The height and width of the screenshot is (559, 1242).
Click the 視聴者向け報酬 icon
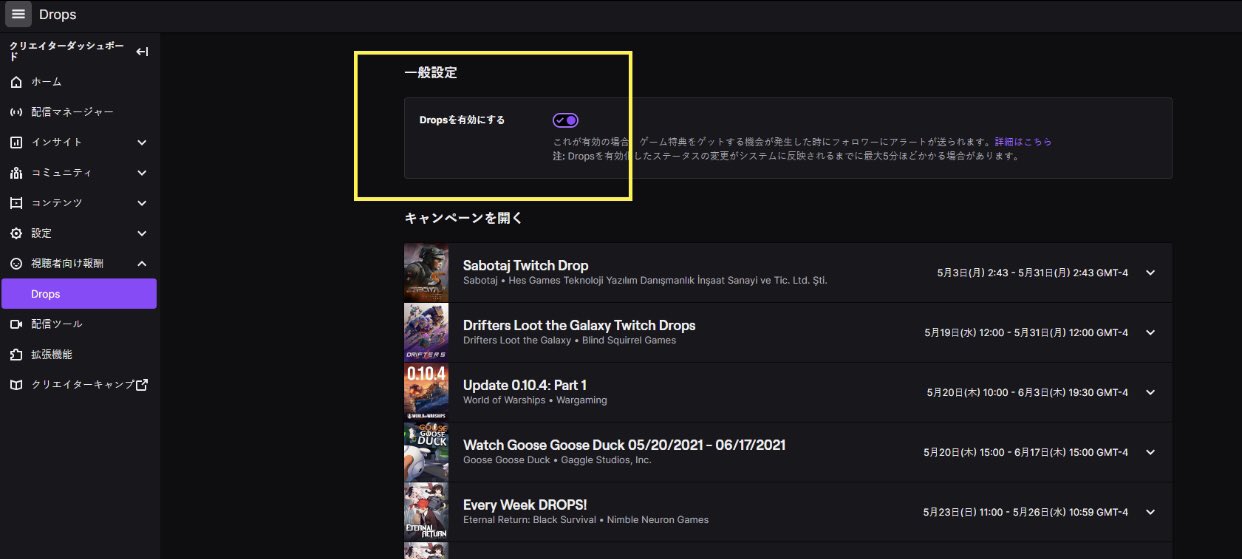coord(16,263)
